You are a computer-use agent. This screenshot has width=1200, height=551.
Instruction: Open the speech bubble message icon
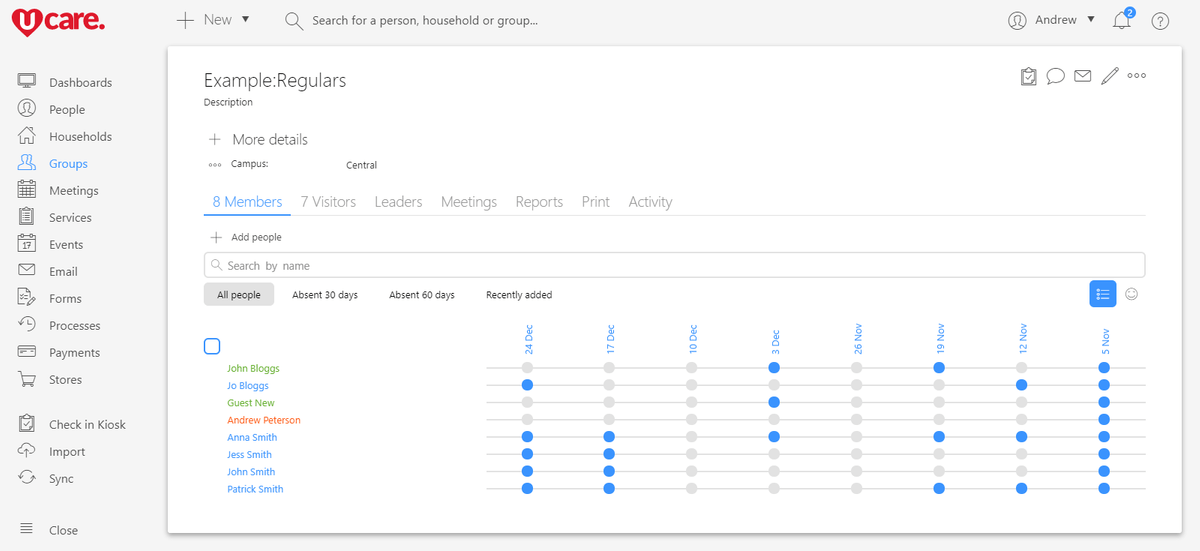pyautogui.click(x=1055, y=76)
